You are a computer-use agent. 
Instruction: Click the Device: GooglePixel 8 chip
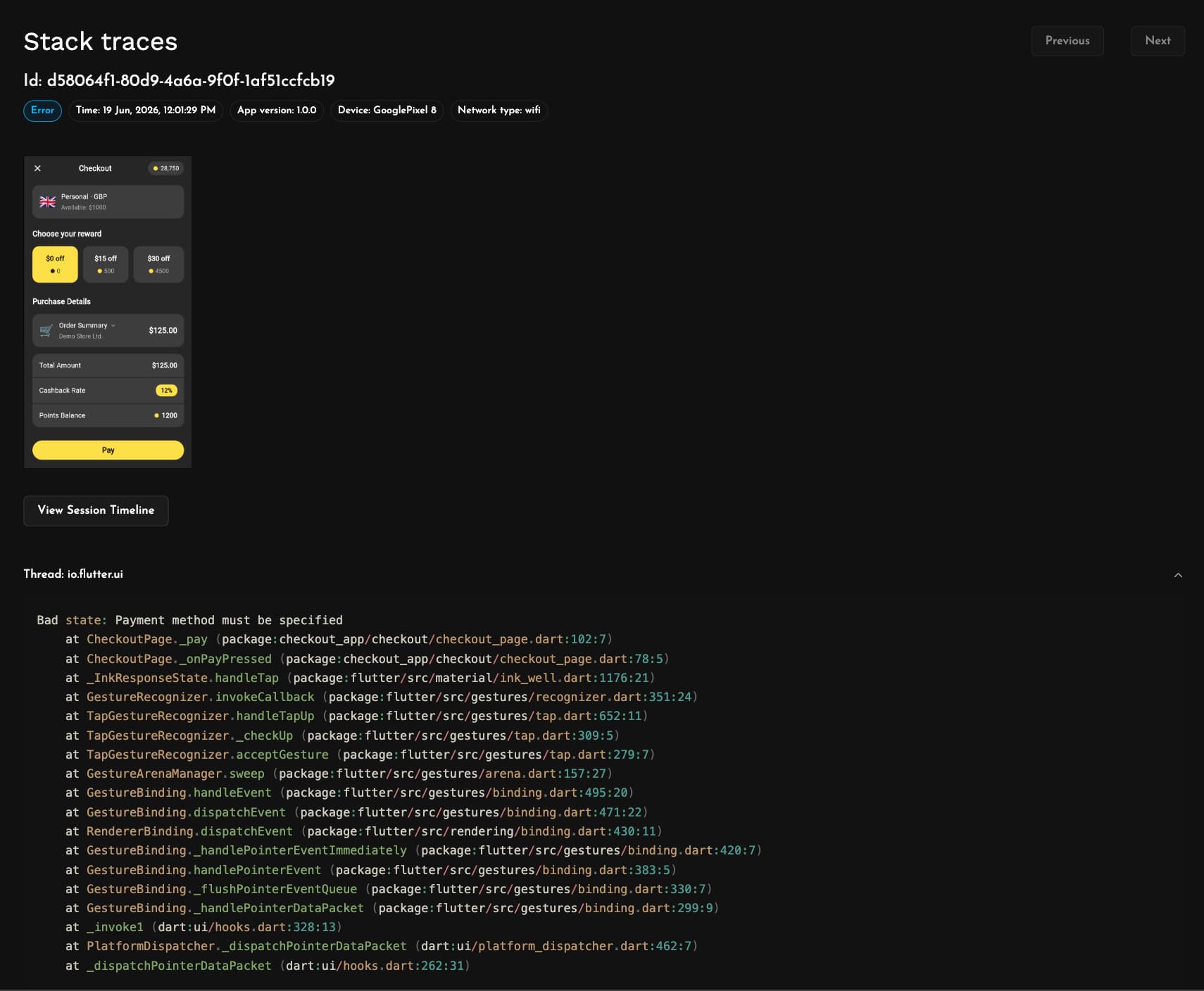[387, 111]
